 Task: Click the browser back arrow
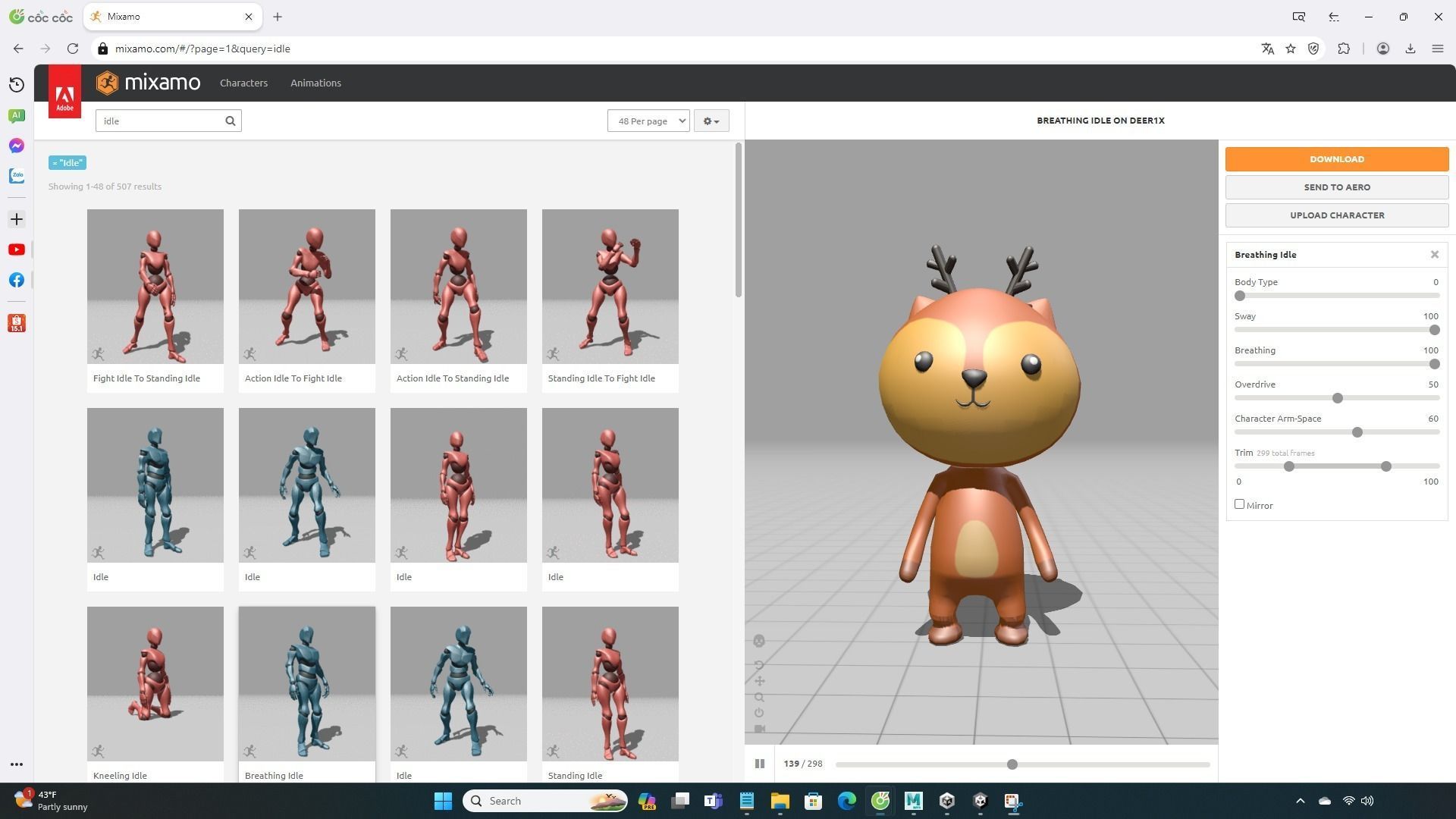click(18, 49)
